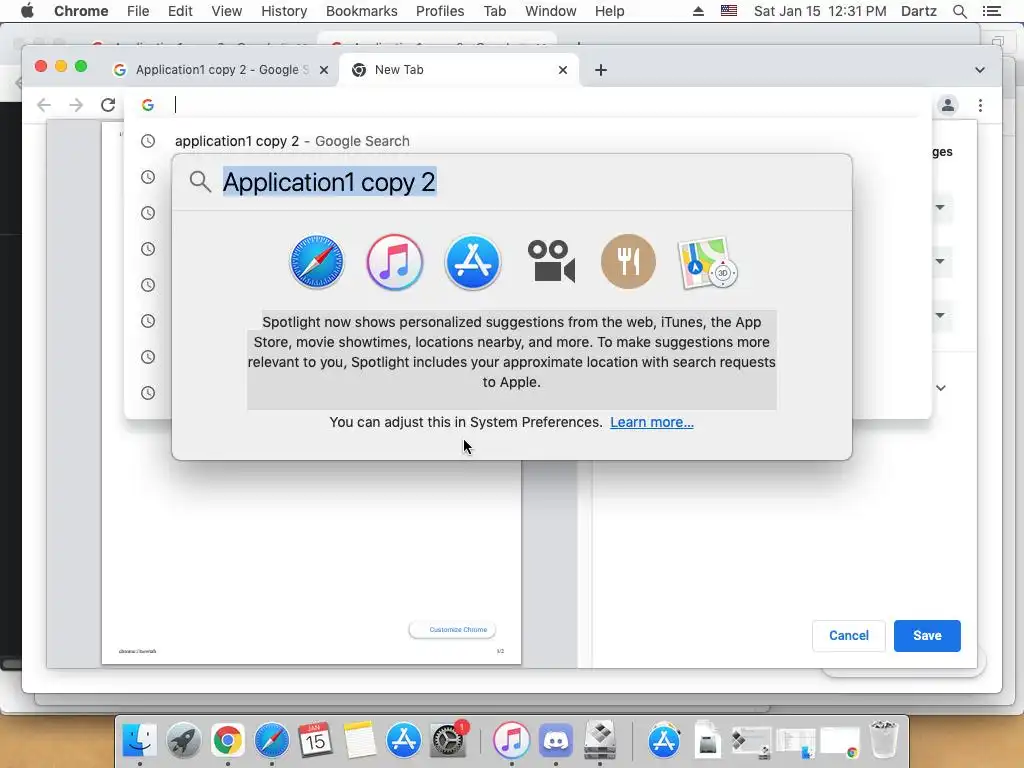Open the Layout dropdown in the print dialog
1024x768 pixels.
pos(940,315)
